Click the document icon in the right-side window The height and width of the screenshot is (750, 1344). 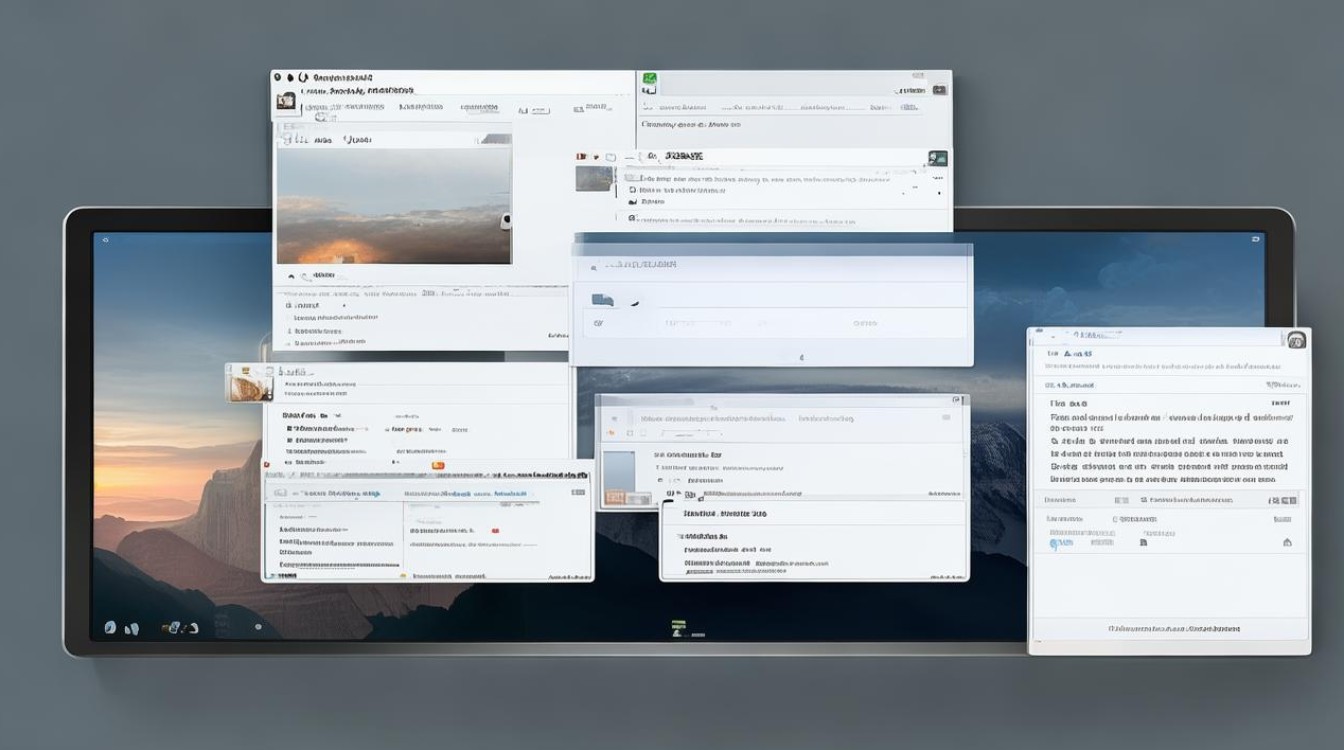(1144, 542)
